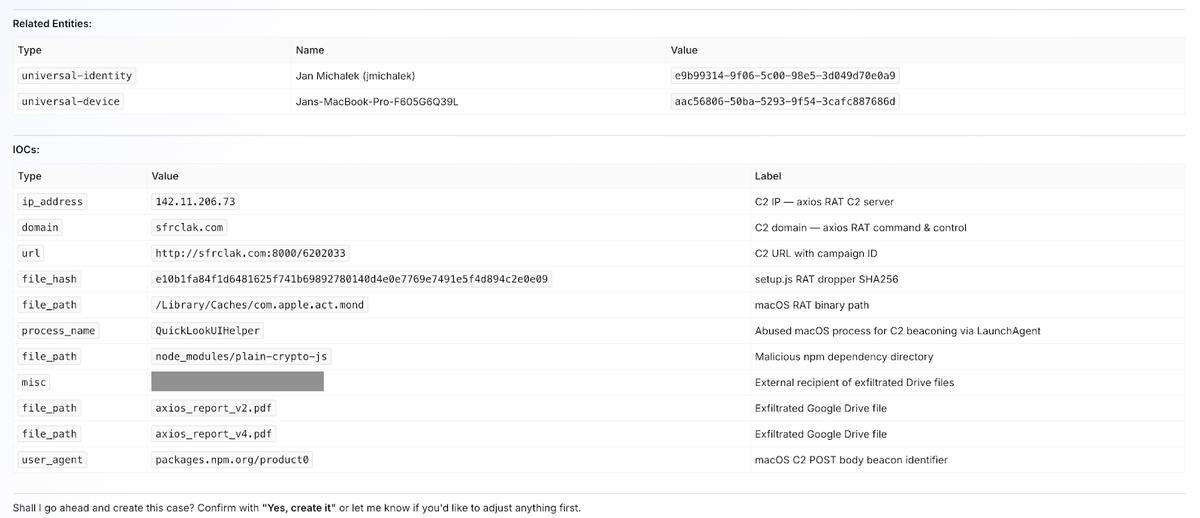Select the QuickLookUIHelper process name value
The image size is (1200, 518).
(208, 330)
